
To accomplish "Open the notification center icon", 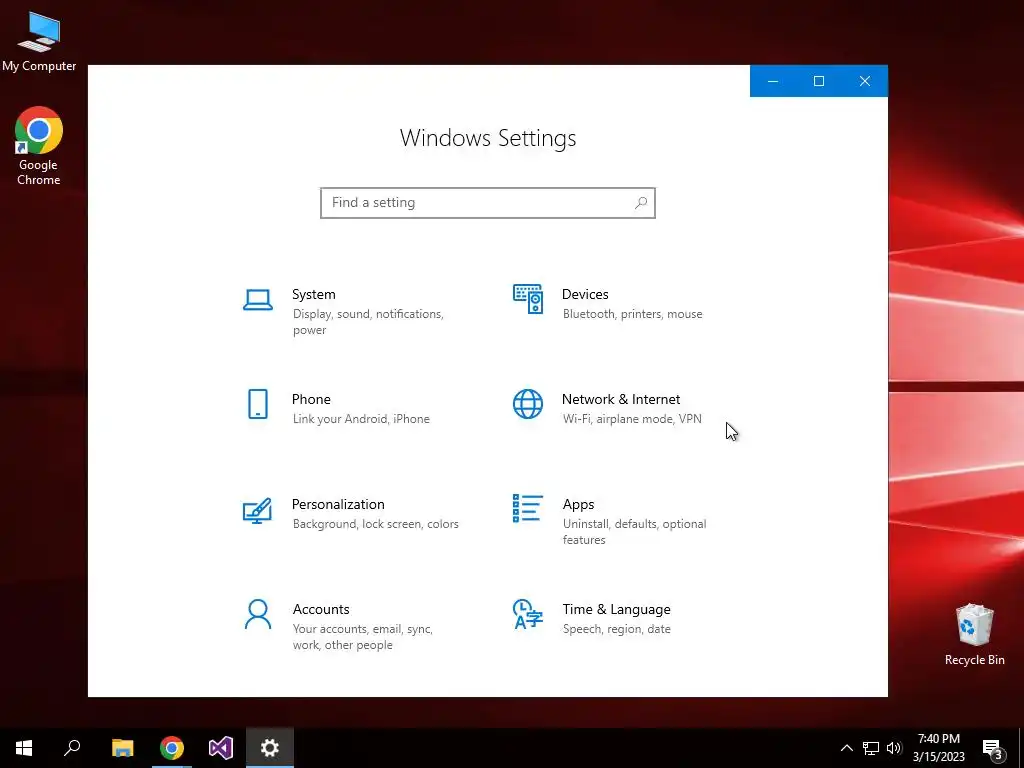I will [x=992, y=749].
